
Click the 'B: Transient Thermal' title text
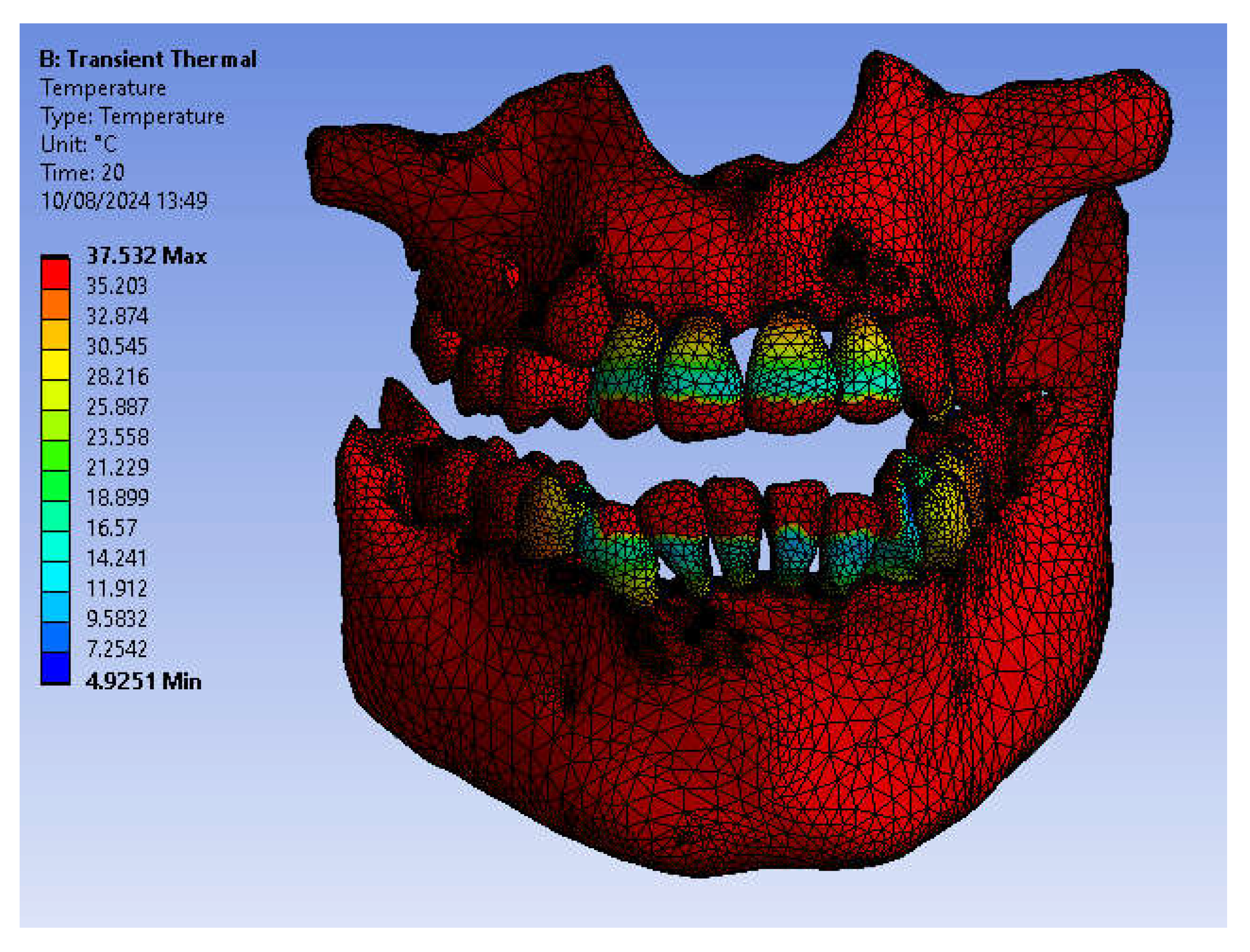click(147, 59)
